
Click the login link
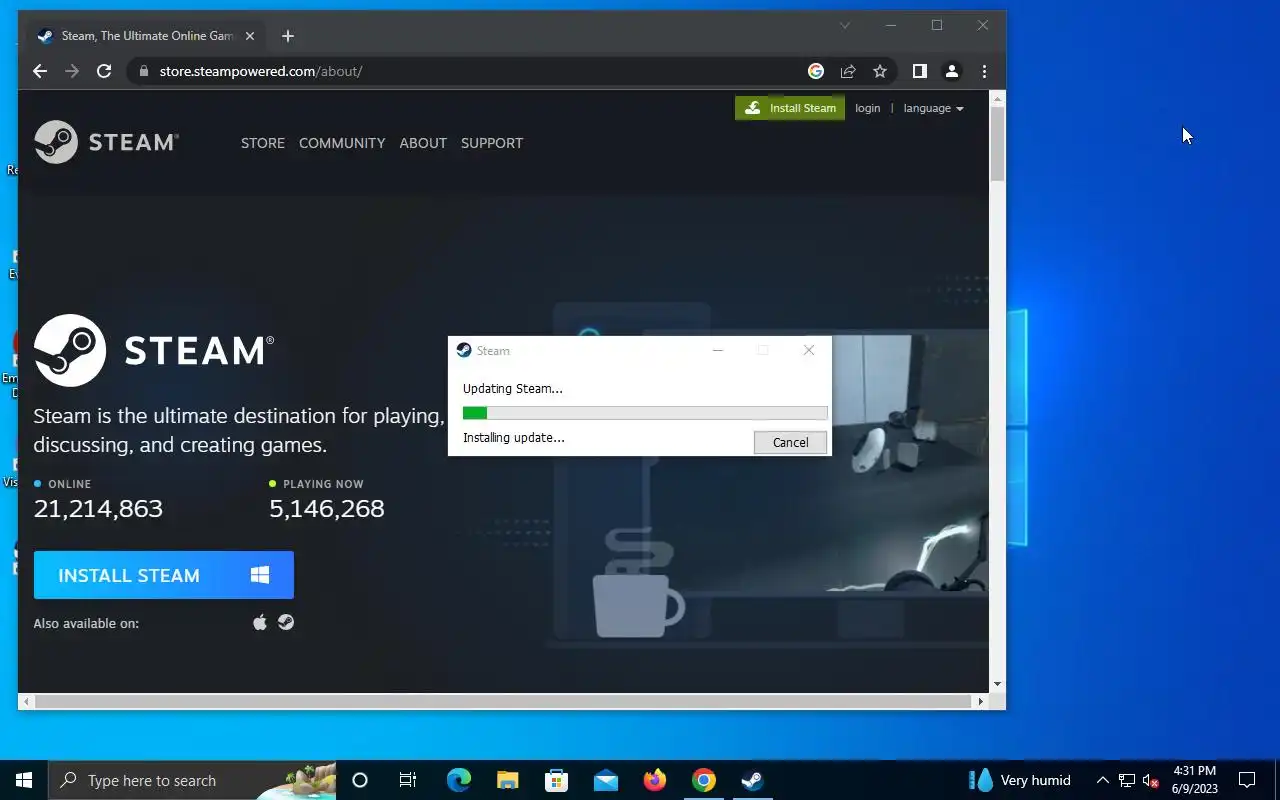868,108
